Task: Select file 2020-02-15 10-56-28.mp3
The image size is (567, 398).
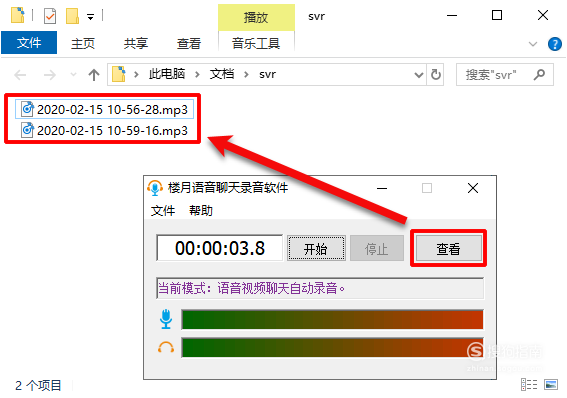Action: tap(105, 110)
